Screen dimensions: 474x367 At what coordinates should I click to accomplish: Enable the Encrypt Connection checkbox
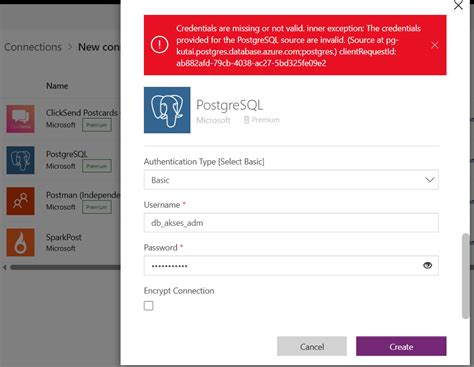[149, 306]
